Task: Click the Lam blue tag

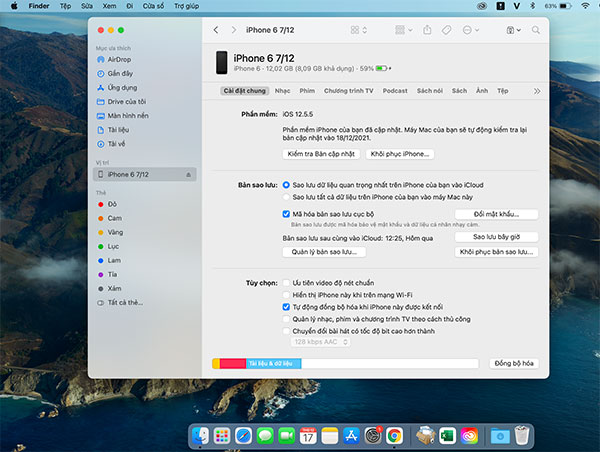Action: [109, 261]
